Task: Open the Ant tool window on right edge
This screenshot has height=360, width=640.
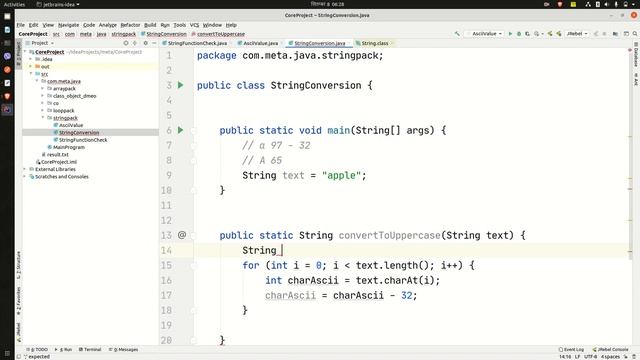Action: pyautogui.click(x=636, y=79)
